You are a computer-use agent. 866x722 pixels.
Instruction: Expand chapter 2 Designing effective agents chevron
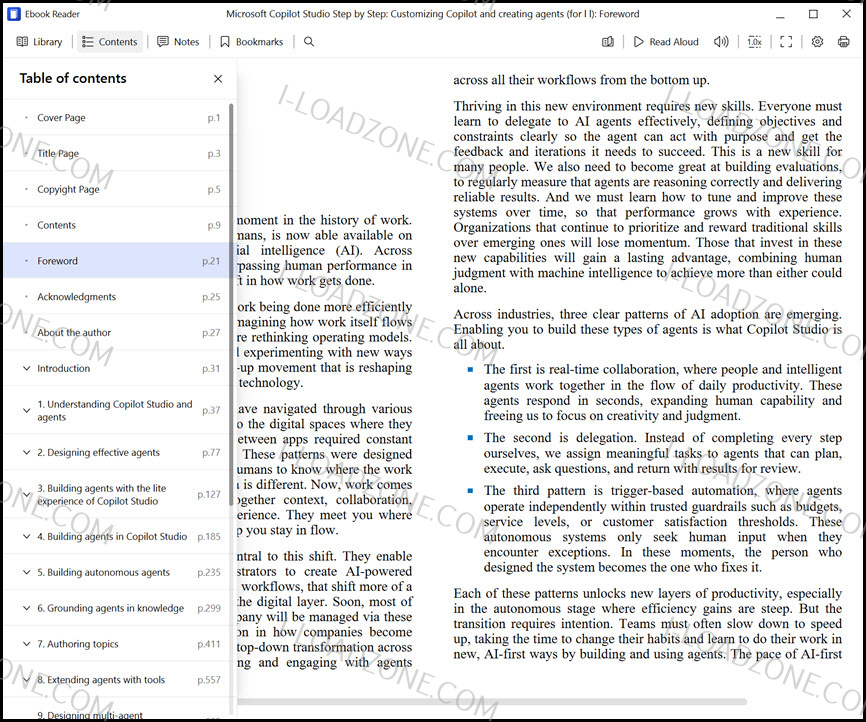click(26, 452)
